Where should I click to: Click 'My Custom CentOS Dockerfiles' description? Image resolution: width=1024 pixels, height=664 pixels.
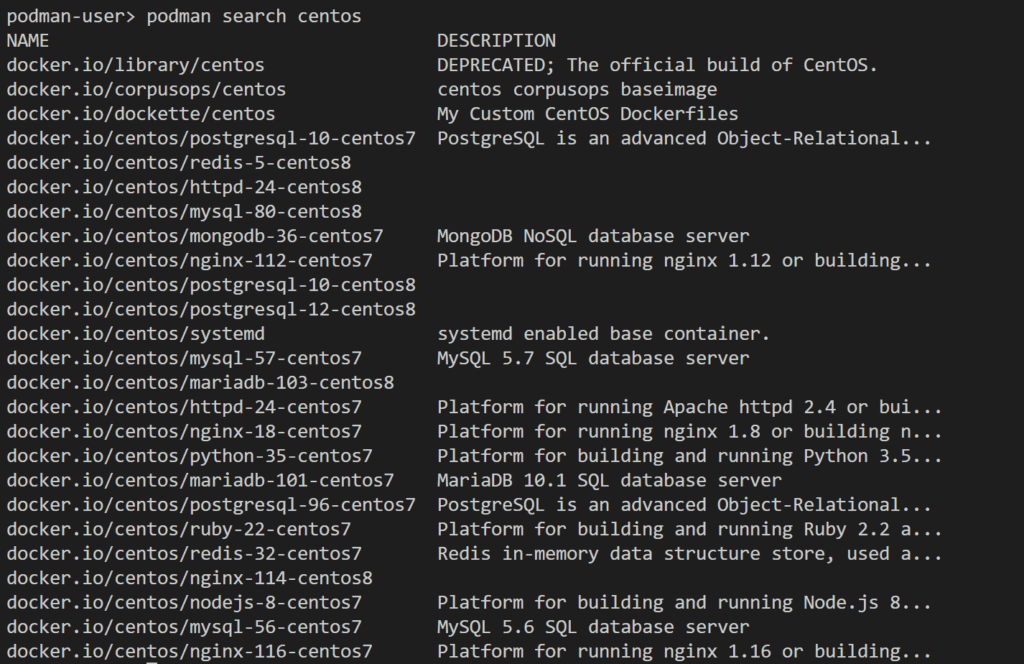588,114
